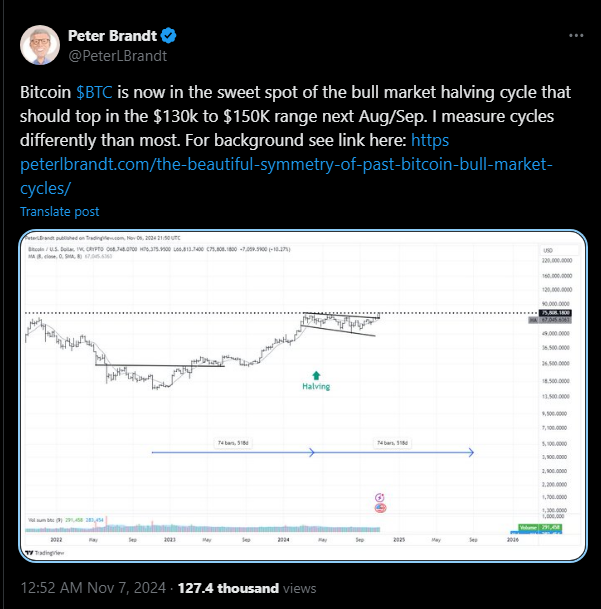The width and height of the screenshot is (601, 609).
Task: Click the blue verified badge
Action: (171, 37)
